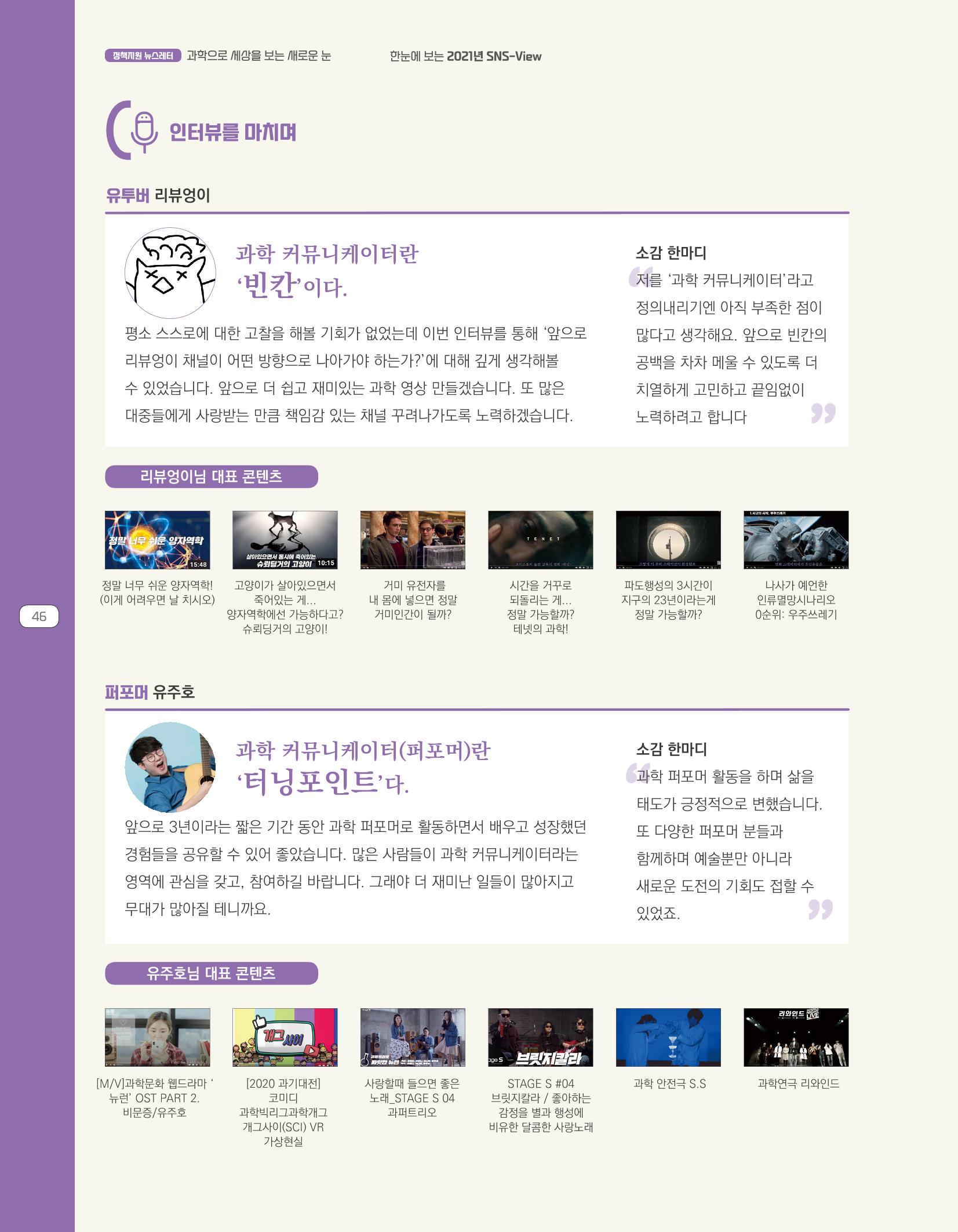The height and width of the screenshot is (1232, 958).
Task: Click caption STAGE S #04 브릿지칼라
Action: click(541, 1105)
